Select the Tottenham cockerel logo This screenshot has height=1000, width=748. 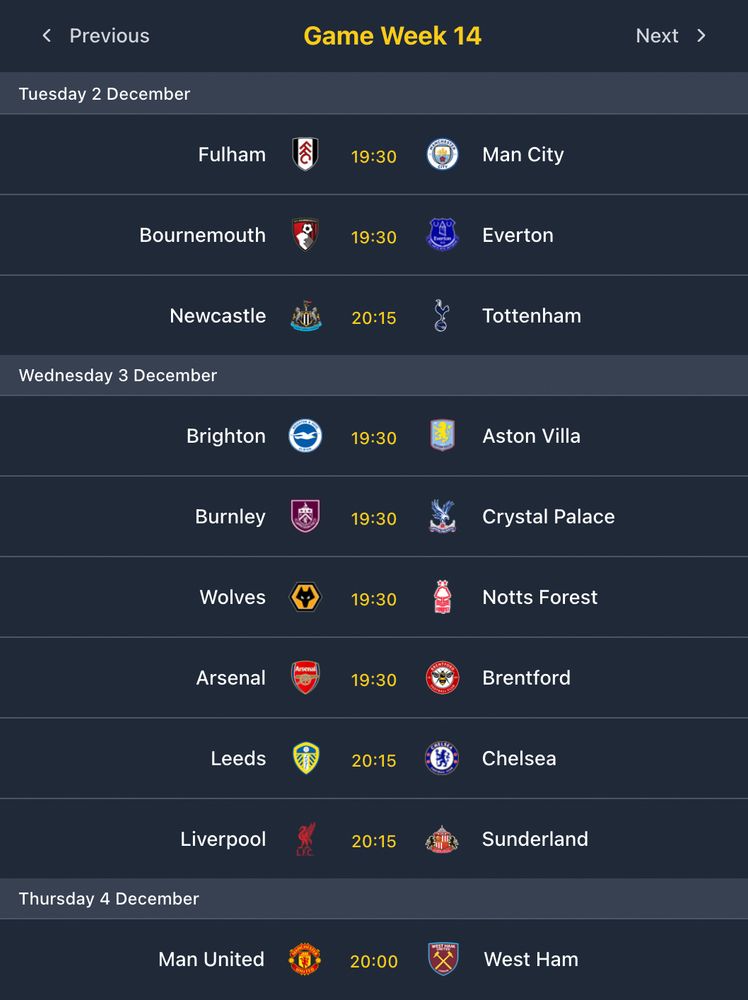pyautogui.click(x=442, y=316)
